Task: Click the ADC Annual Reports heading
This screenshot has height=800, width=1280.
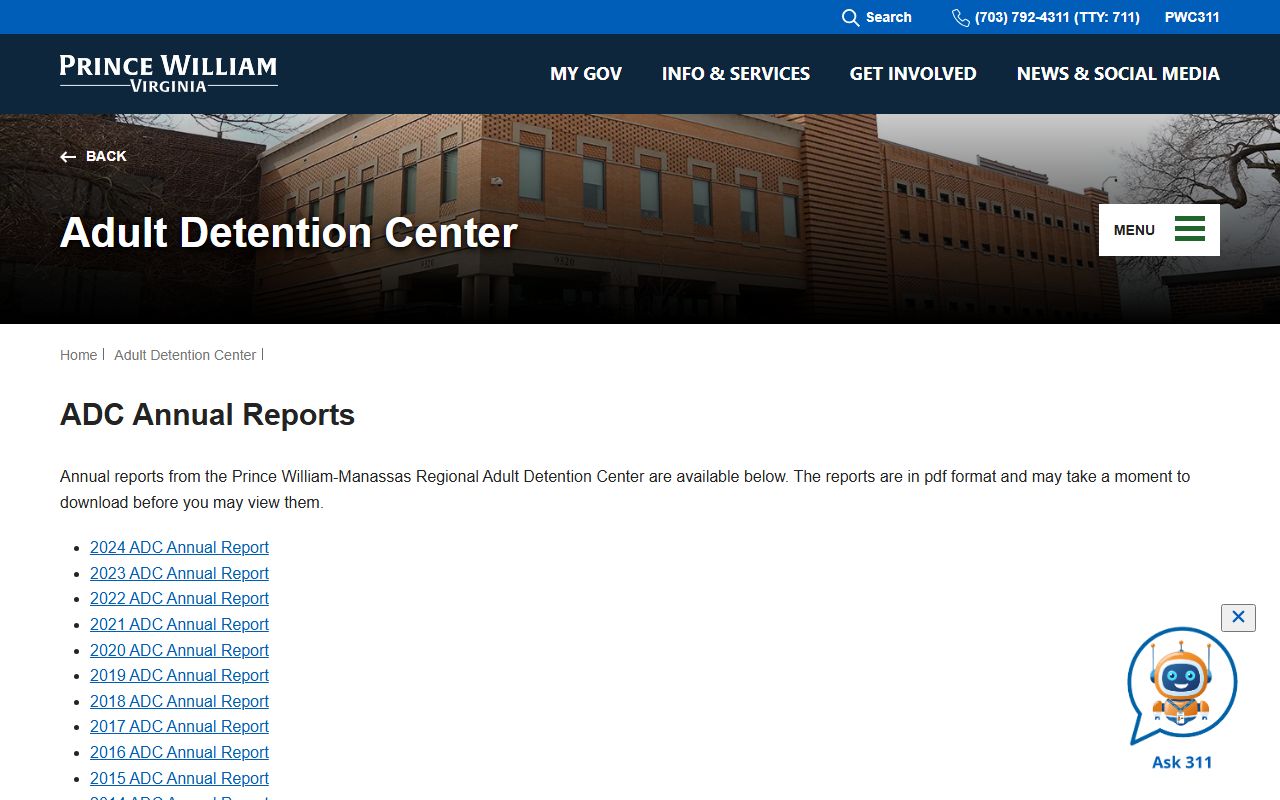Action: click(207, 415)
